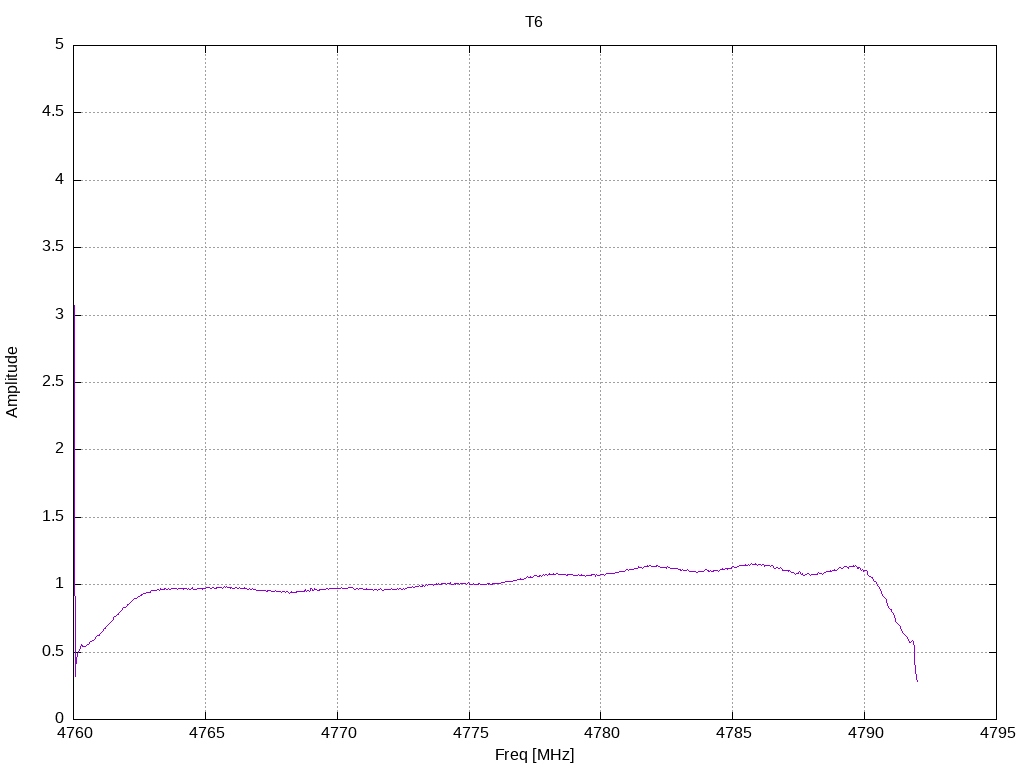This screenshot has height=768, width=1024.
Task: Click the x-axis tick label 4790
Action: click(865, 733)
